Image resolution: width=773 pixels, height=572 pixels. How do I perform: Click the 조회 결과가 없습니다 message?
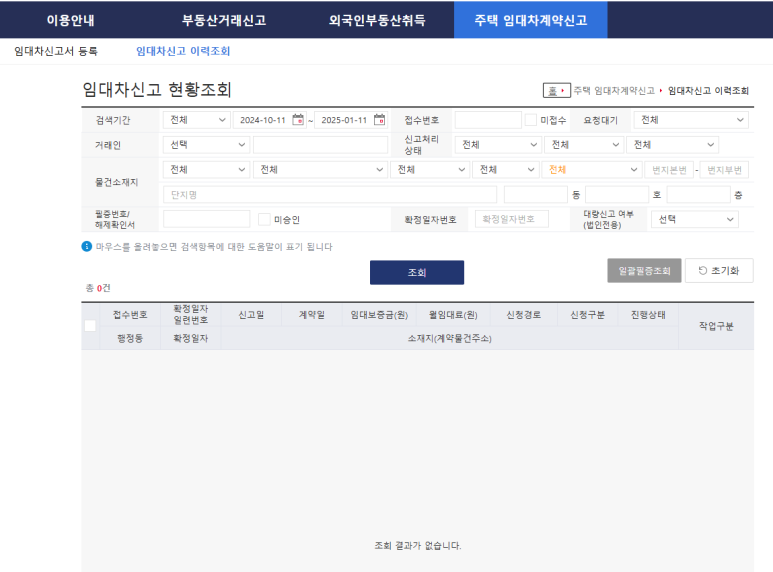(x=418, y=545)
